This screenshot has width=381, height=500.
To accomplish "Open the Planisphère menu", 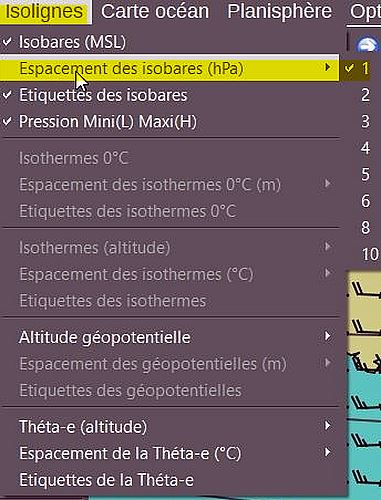I will [279, 12].
